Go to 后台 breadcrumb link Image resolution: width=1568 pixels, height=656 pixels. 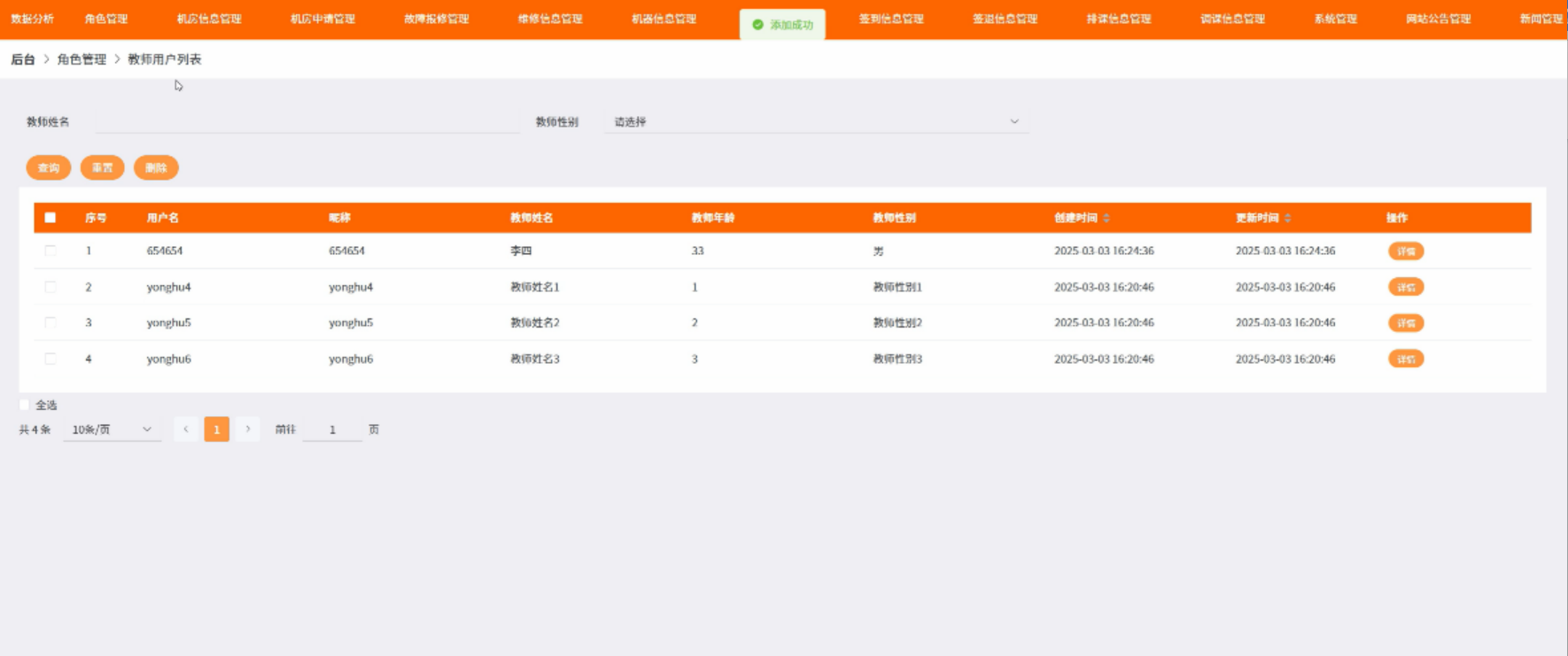(23, 59)
